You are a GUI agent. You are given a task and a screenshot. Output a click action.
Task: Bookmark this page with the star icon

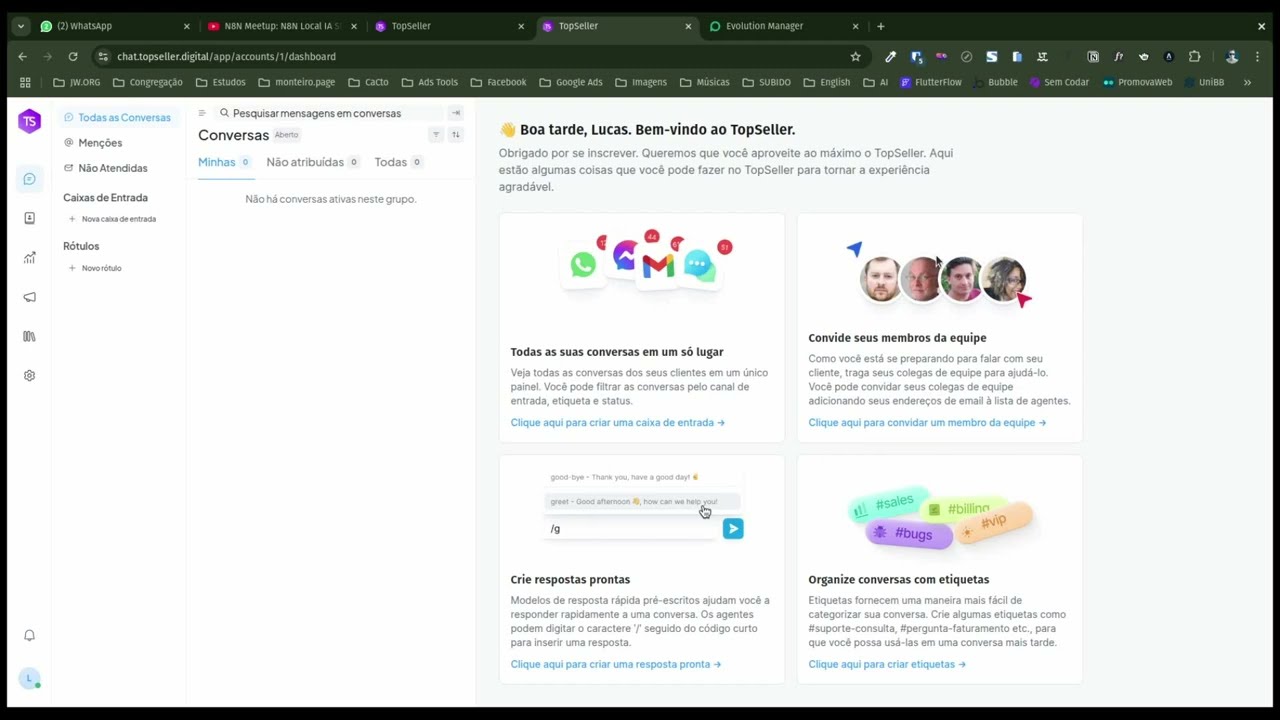coord(855,57)
